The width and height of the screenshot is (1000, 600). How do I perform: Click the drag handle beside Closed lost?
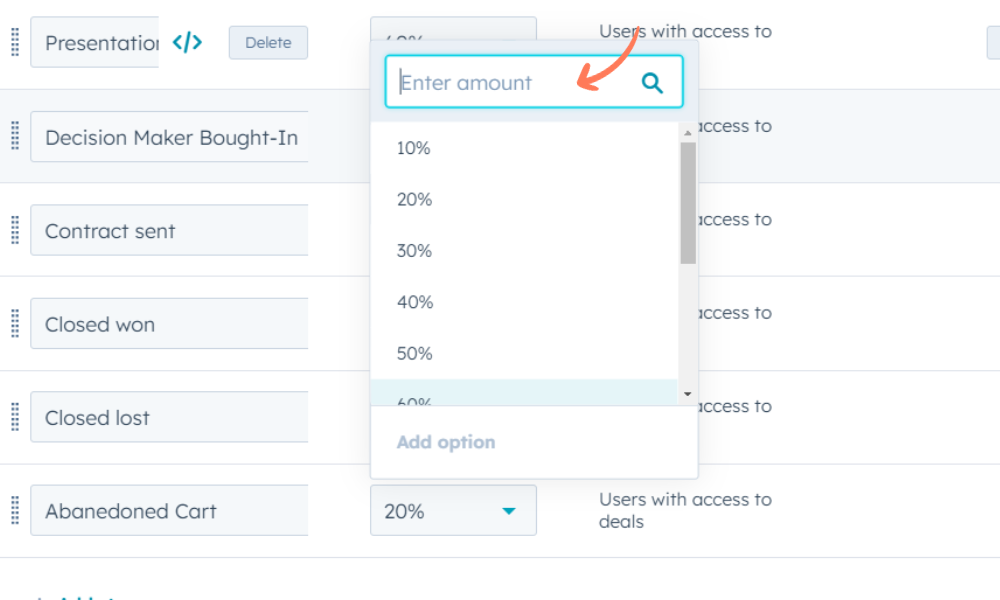point(14,417)
